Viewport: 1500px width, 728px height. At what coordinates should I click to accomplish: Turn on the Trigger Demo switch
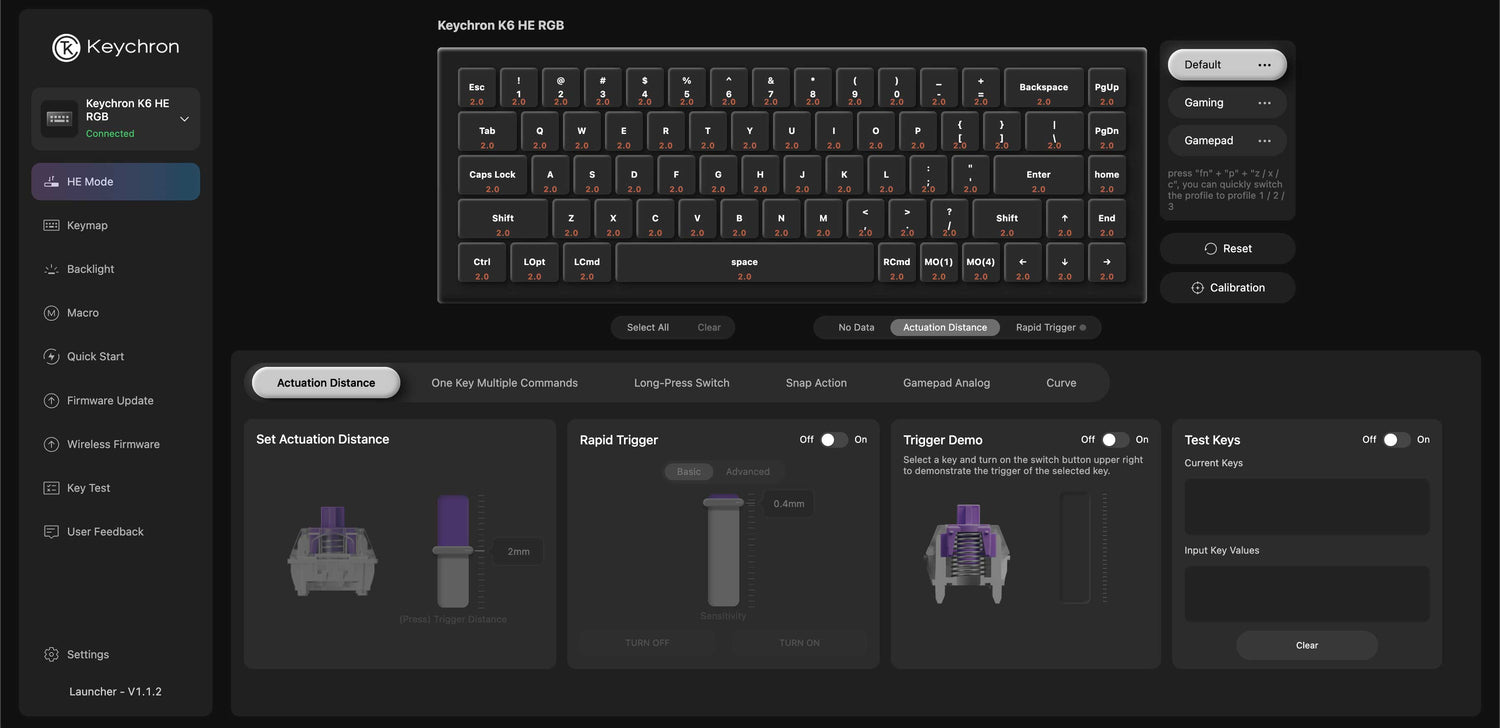point(1115,440)
